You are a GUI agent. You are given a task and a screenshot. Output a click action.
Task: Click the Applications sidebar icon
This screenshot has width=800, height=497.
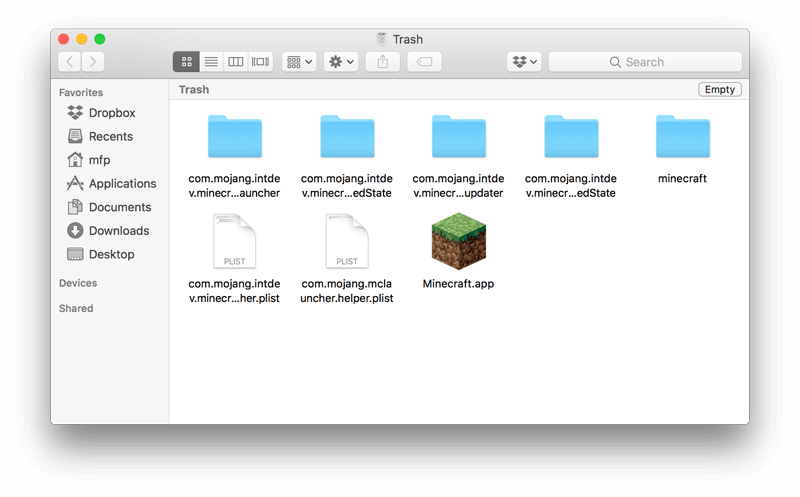(75, 183)
